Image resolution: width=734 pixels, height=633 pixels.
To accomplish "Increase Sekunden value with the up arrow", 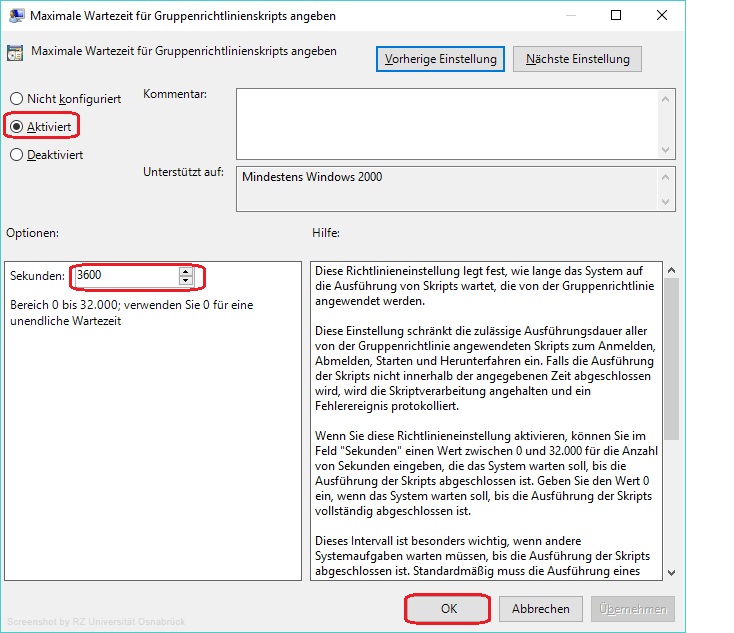I will pyautogui.click(x=185, y=271).
